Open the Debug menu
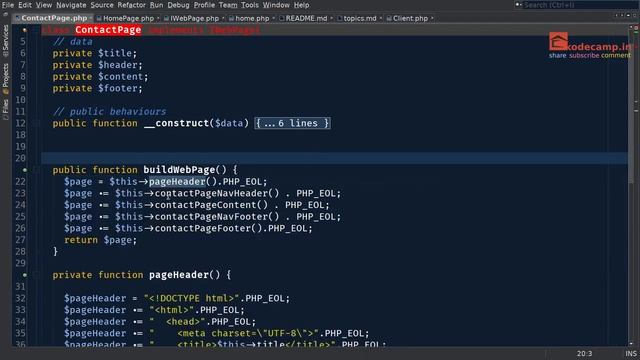This screenshot has height=360, width=640. pyautogui.click(x=178, y=5)
